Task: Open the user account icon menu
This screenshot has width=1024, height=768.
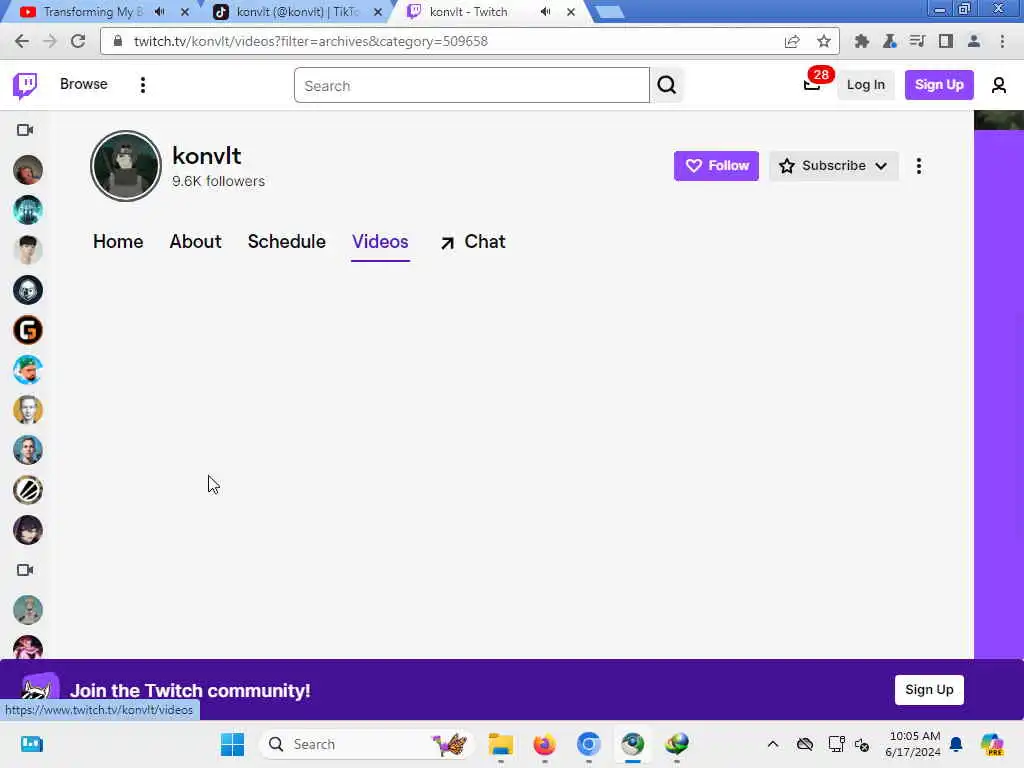Action: pyautogui.click(x=998, y=85)
